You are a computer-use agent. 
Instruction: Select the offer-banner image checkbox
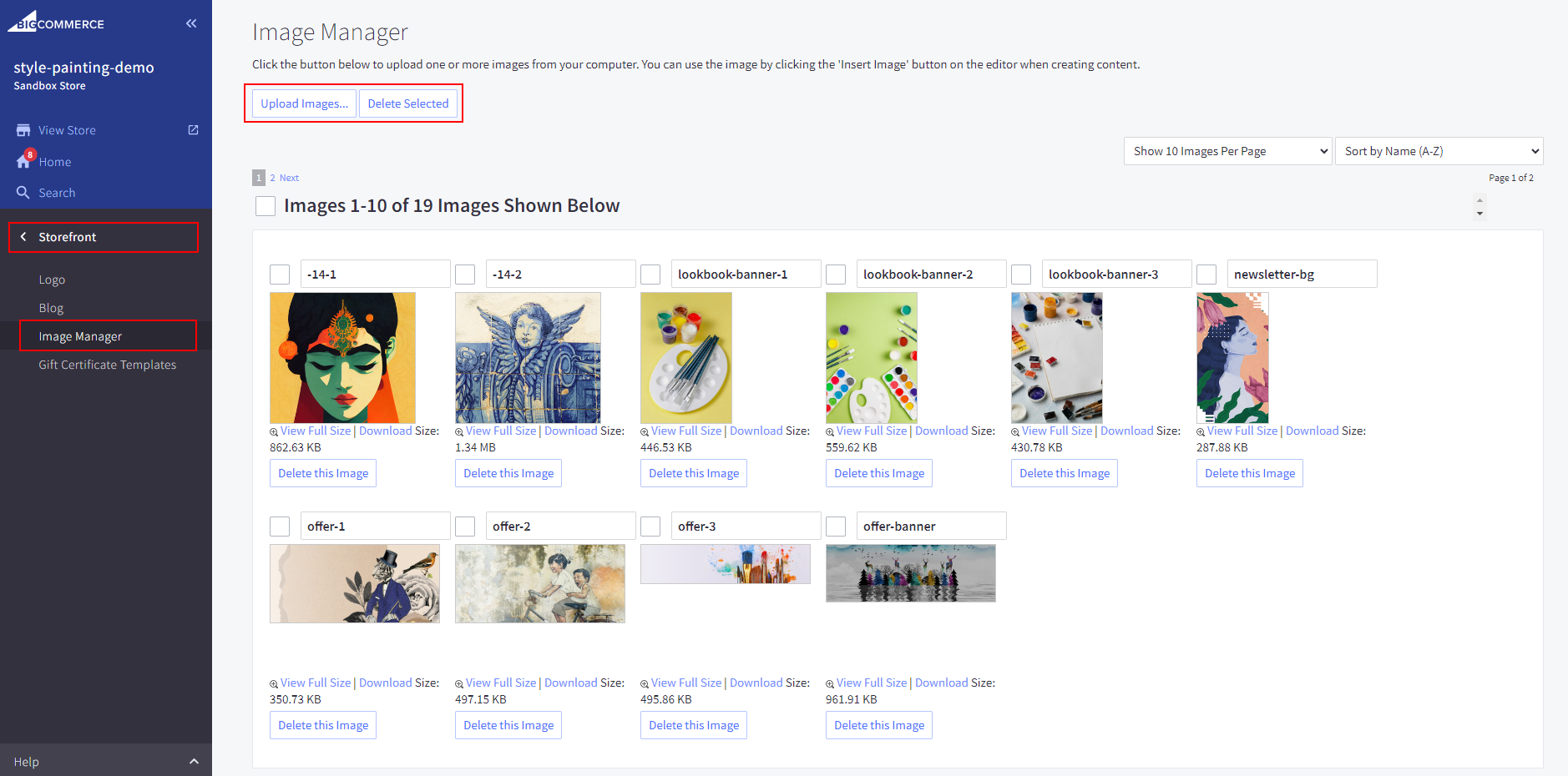click(x=836, y=527)
